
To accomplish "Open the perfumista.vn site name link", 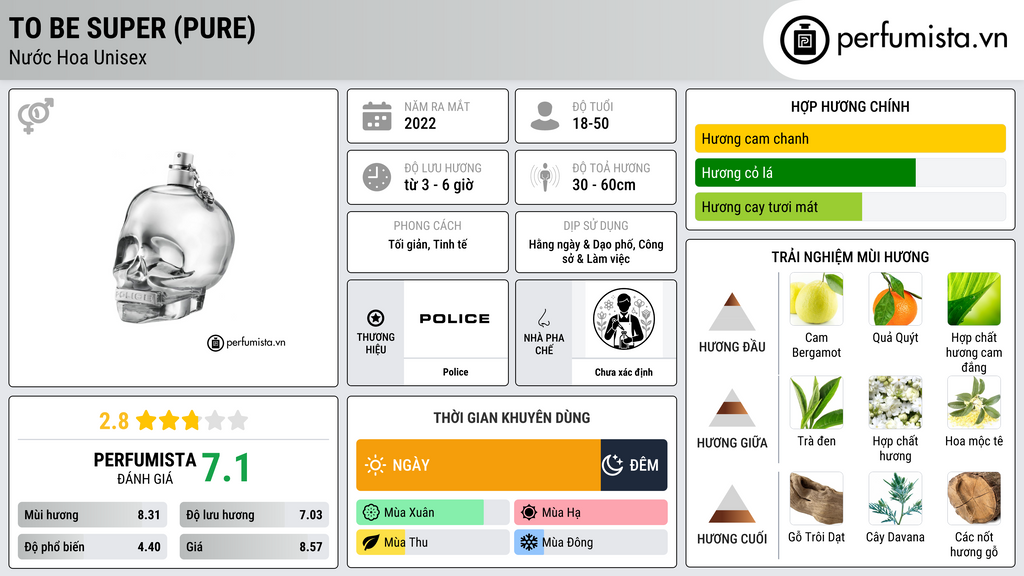I will coord(922,39).
